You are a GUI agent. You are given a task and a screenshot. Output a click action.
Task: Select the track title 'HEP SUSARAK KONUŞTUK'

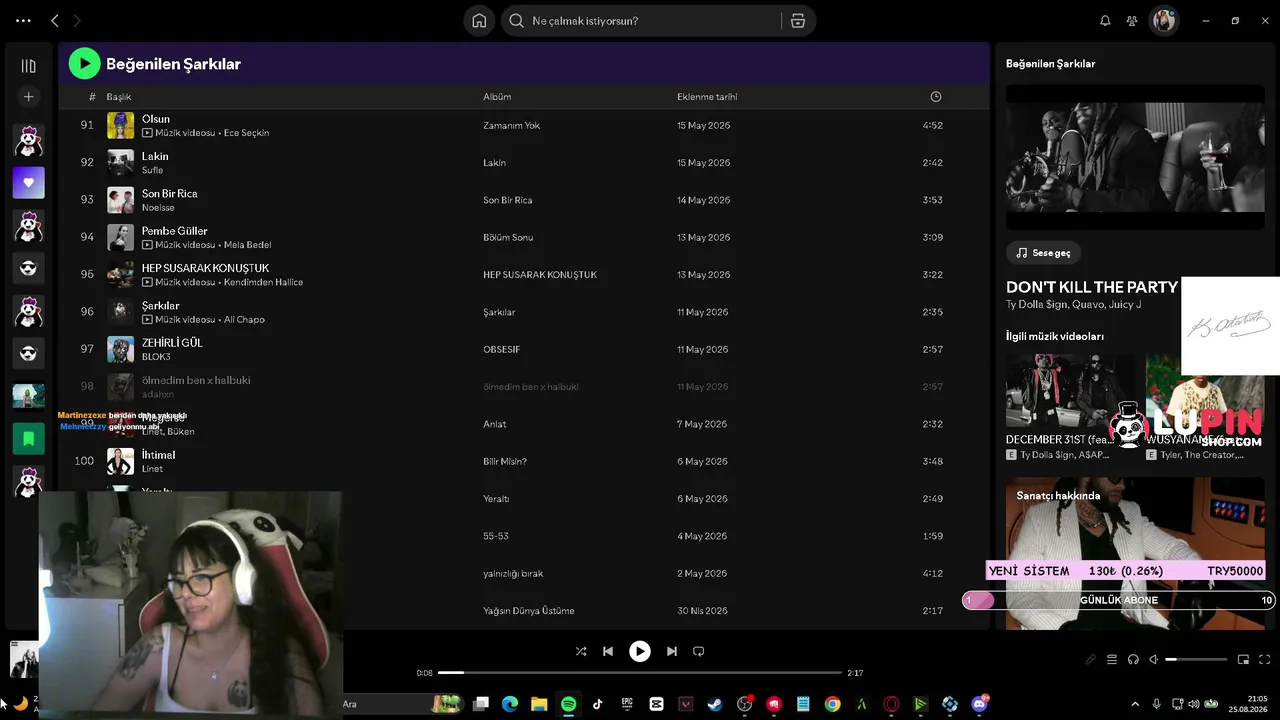(x=205, y=268)
